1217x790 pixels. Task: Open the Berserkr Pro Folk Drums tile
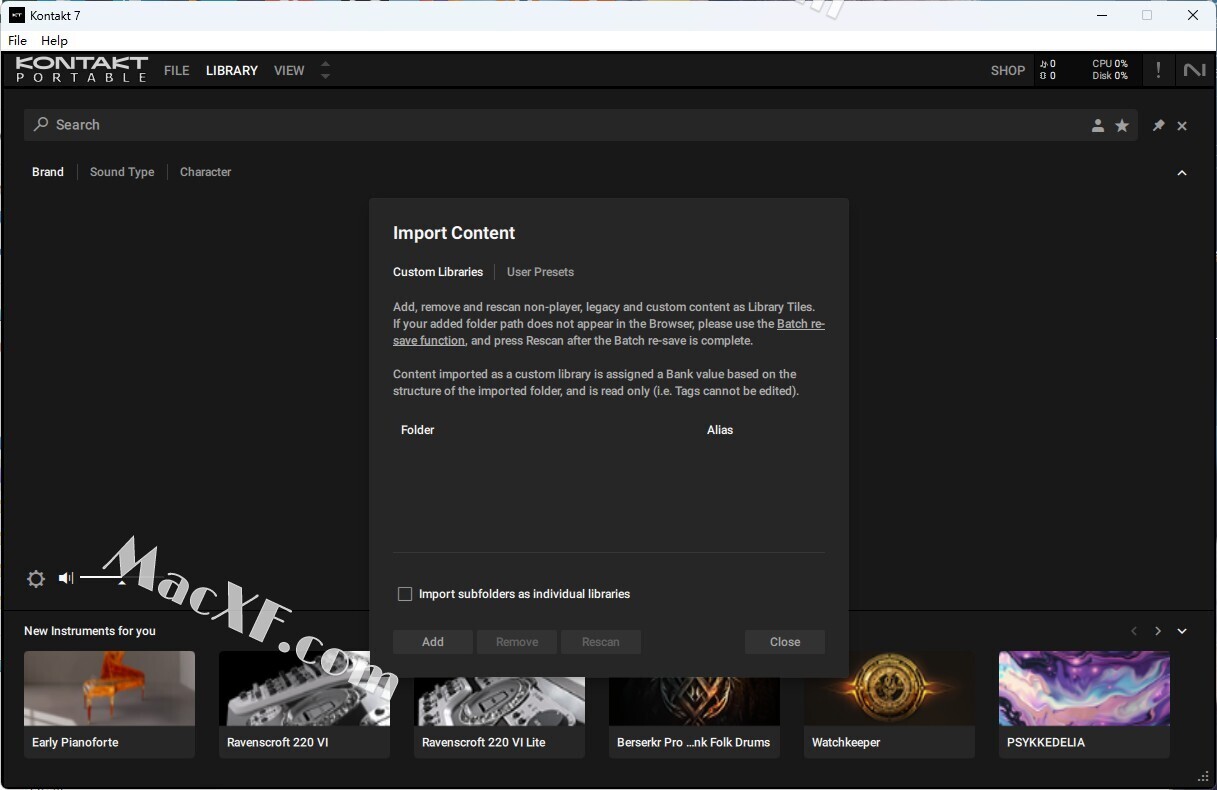(694, 704)
